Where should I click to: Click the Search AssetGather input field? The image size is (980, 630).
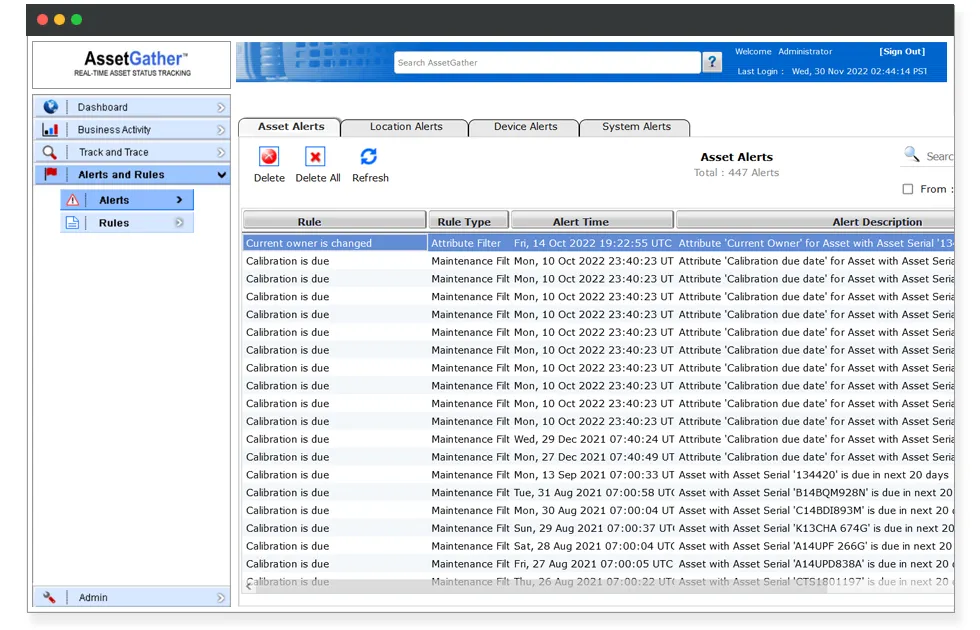(x=547, y=62)
